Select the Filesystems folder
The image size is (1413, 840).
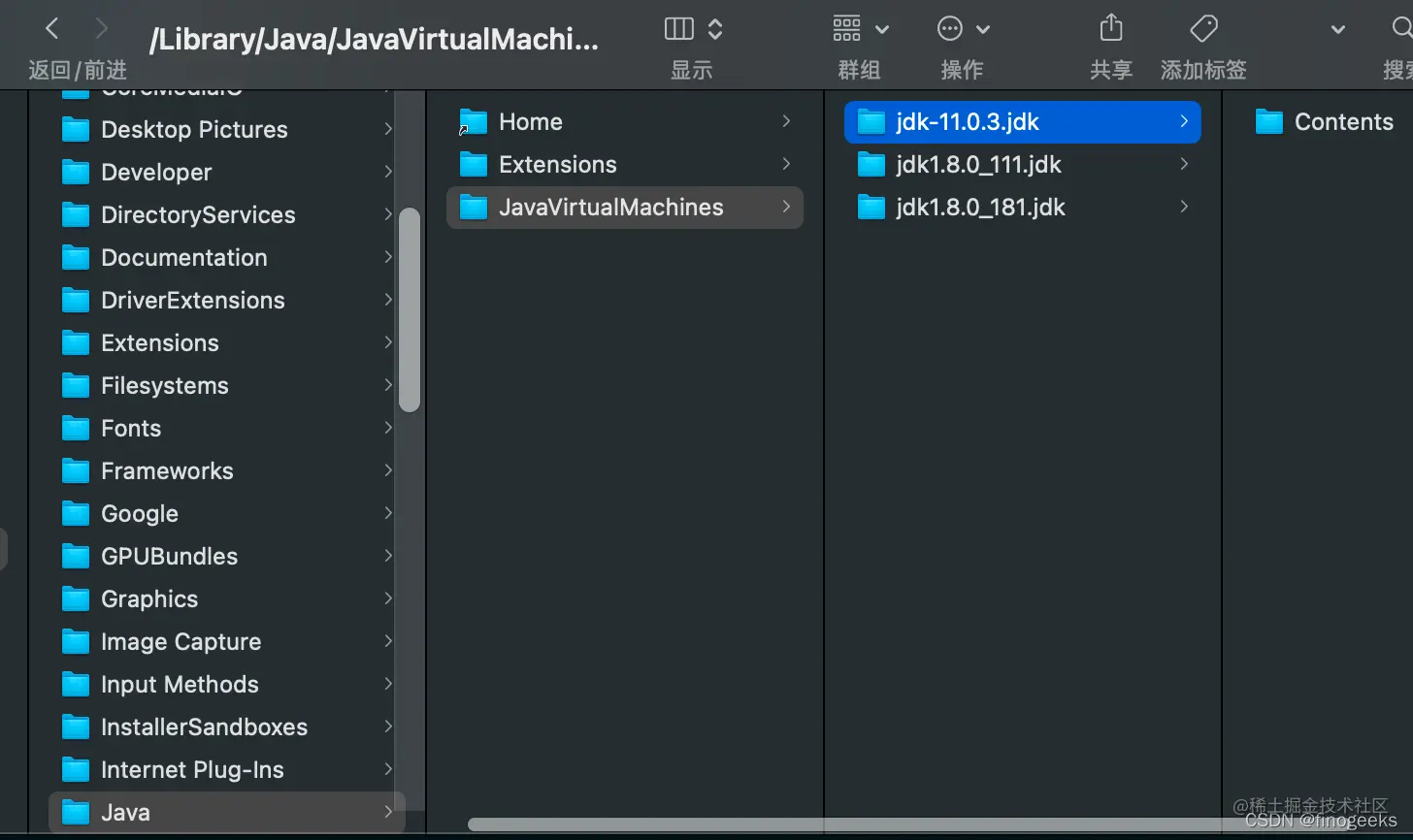[x=227, y=385]
